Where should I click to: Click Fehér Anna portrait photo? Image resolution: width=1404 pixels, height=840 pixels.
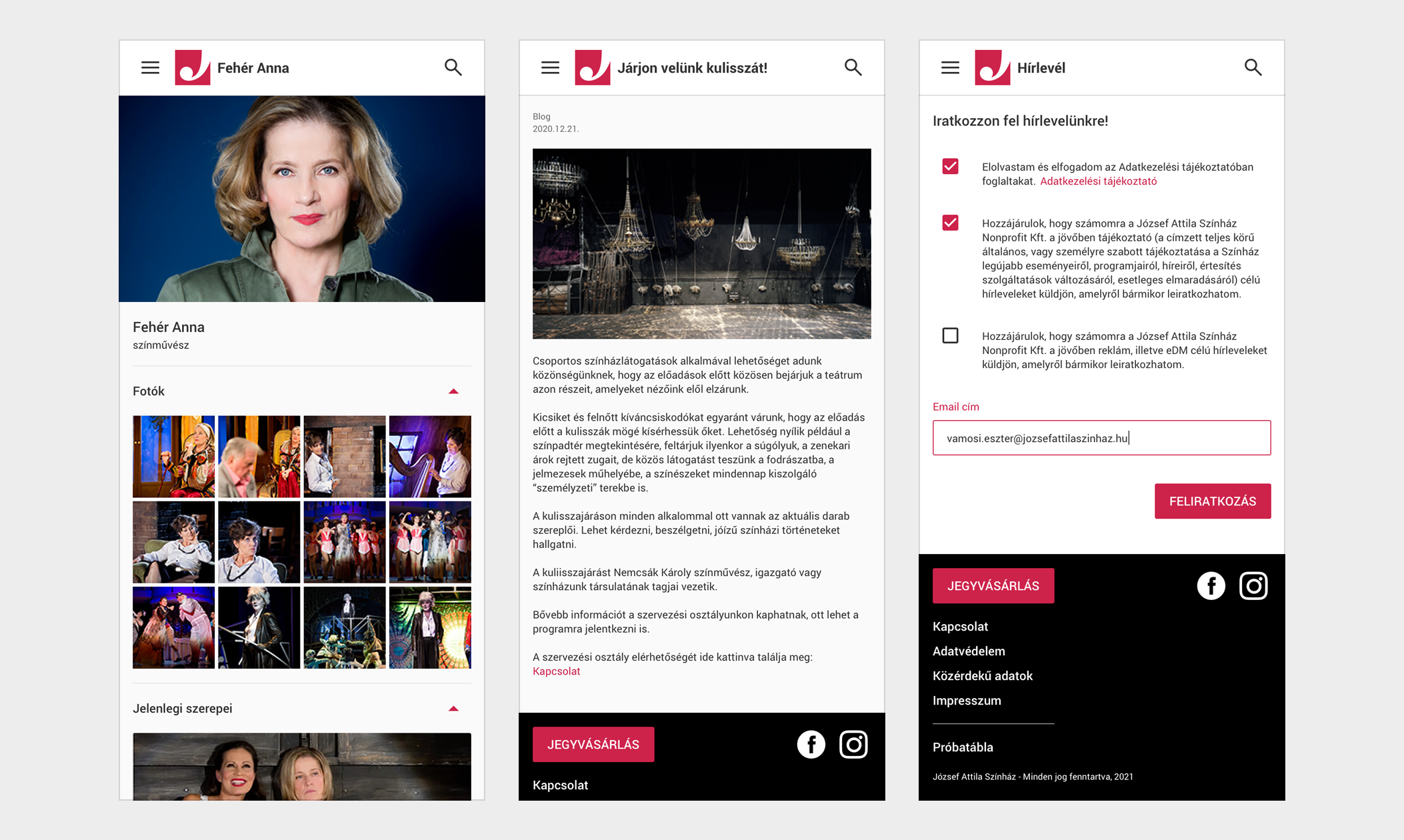point(302,199)
